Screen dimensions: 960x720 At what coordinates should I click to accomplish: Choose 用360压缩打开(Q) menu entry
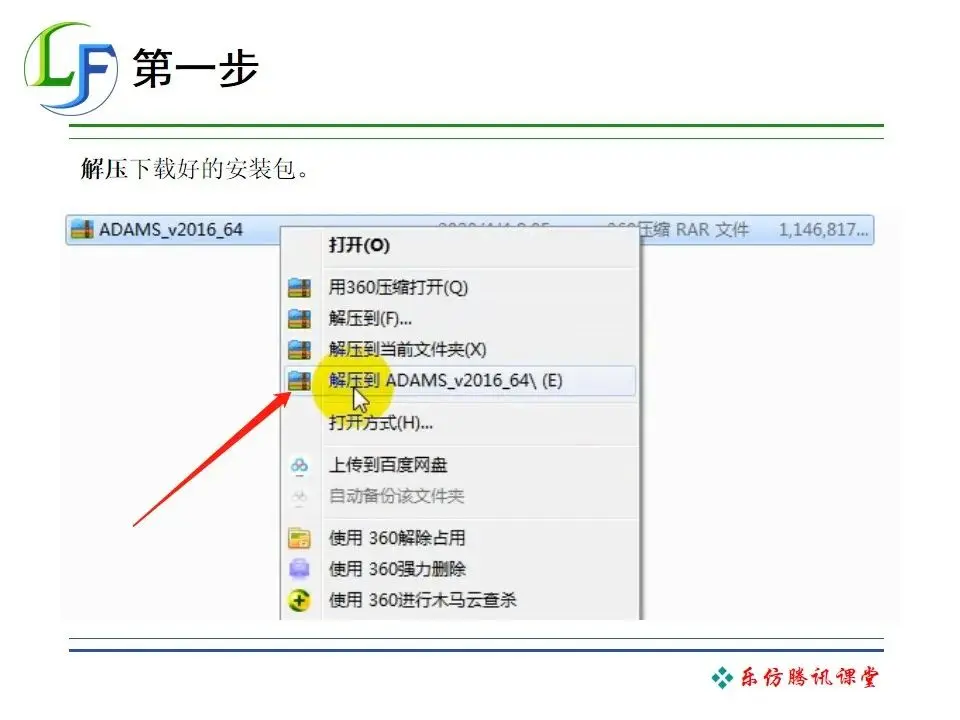(399, 287)
